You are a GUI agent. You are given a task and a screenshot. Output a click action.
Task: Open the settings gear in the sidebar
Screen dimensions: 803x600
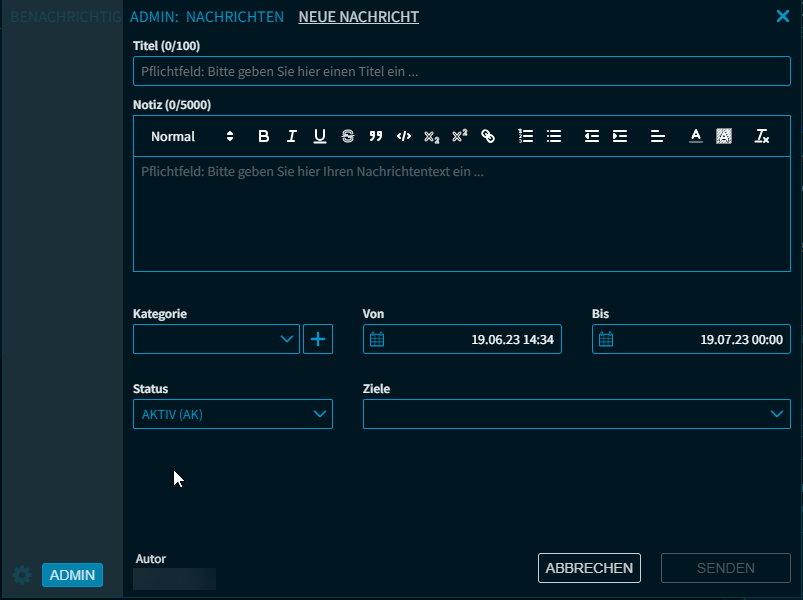[22, 575]
